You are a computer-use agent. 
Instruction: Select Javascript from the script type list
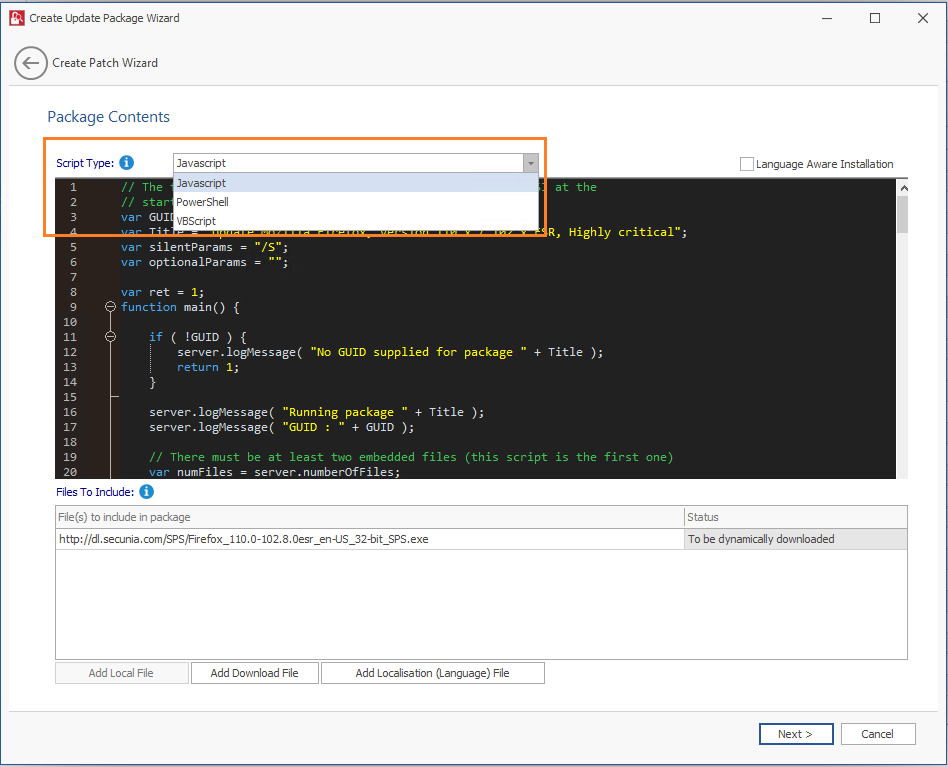(356, 183)
